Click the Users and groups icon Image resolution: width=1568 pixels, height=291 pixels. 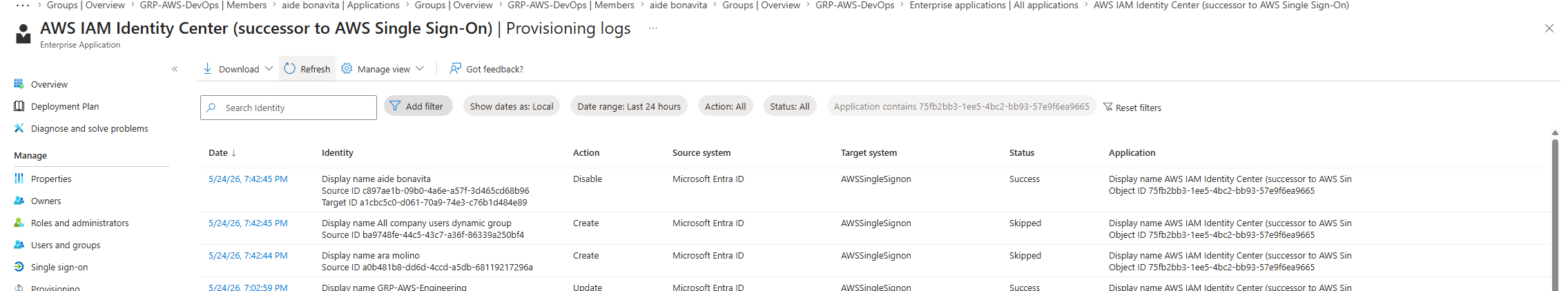[x=19, y=245]
